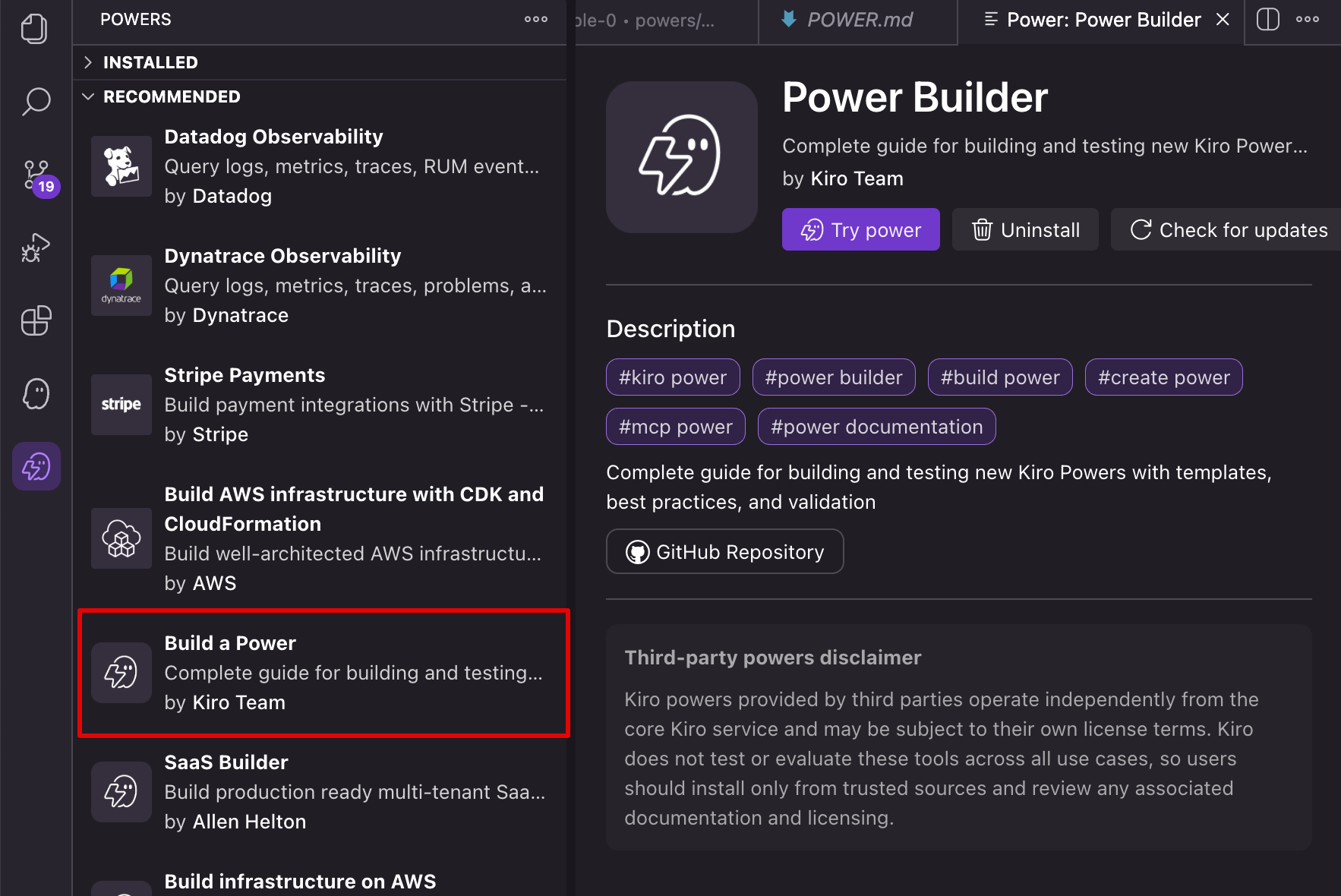
Task: Open Search in the activity bar
Action: tap(36, 101)
